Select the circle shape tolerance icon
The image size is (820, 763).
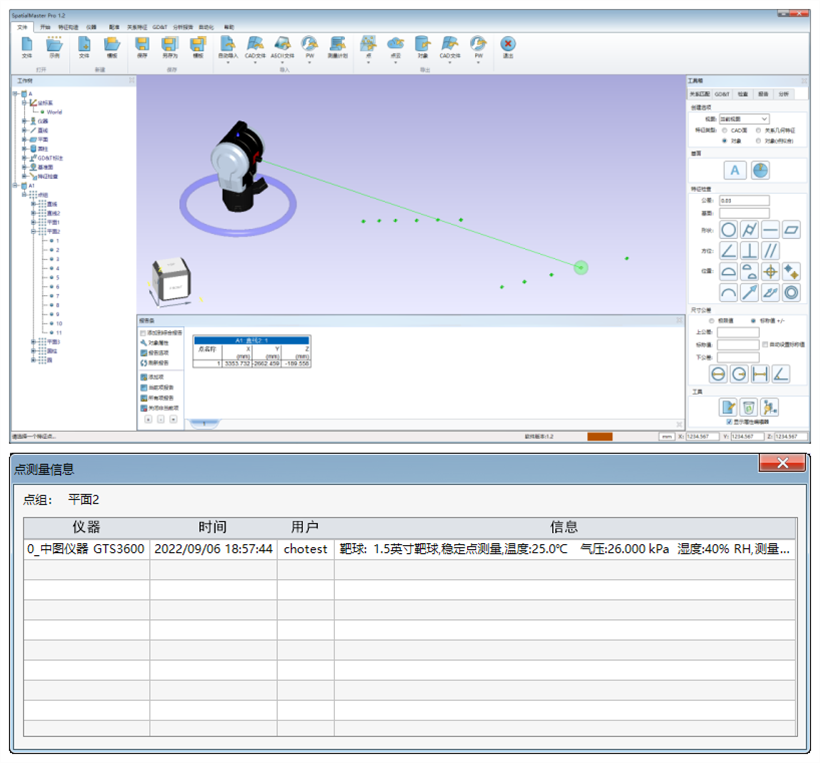coord(729,229)
